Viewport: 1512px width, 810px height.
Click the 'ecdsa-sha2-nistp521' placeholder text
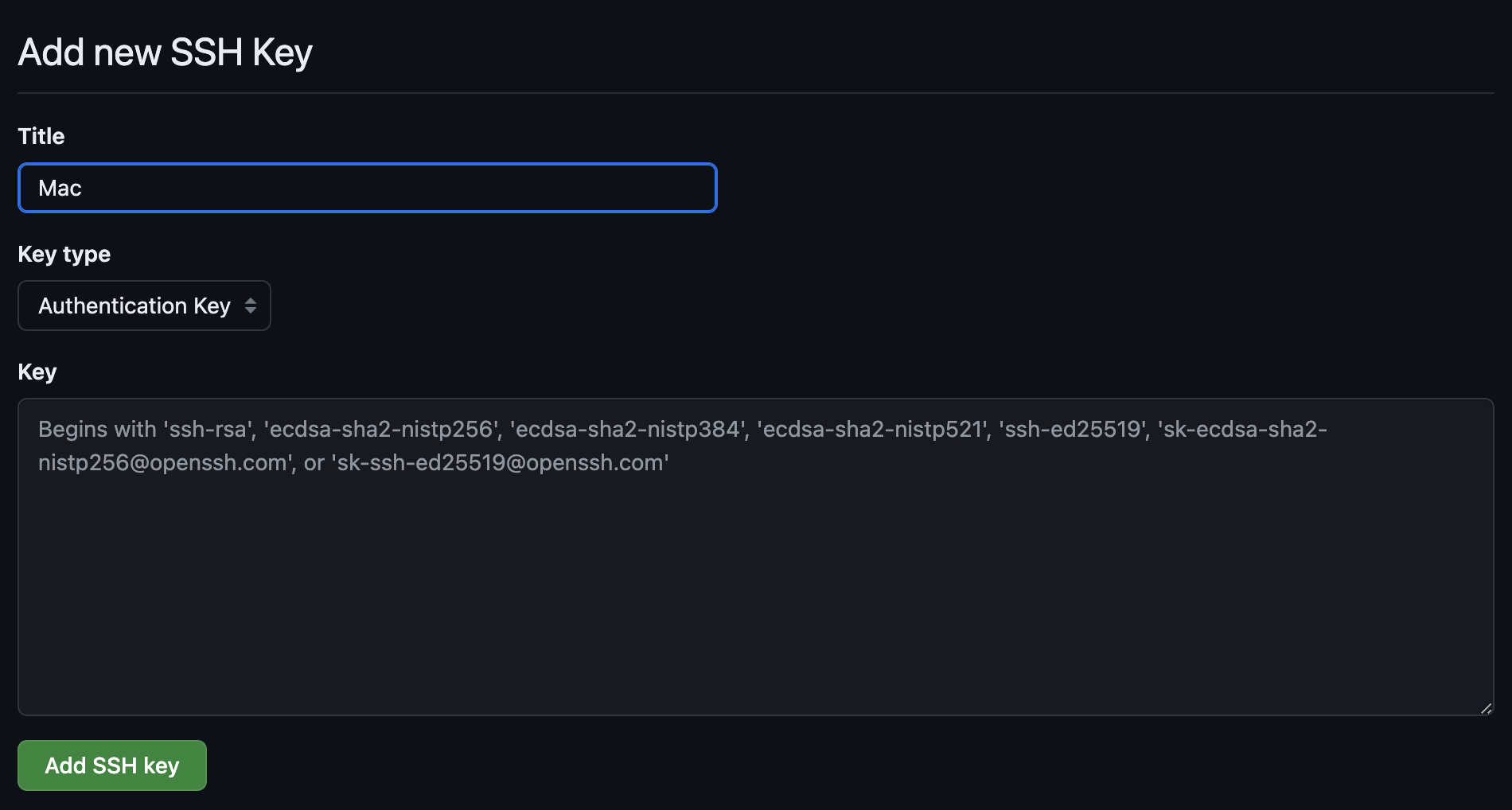[x=873, y=430]
